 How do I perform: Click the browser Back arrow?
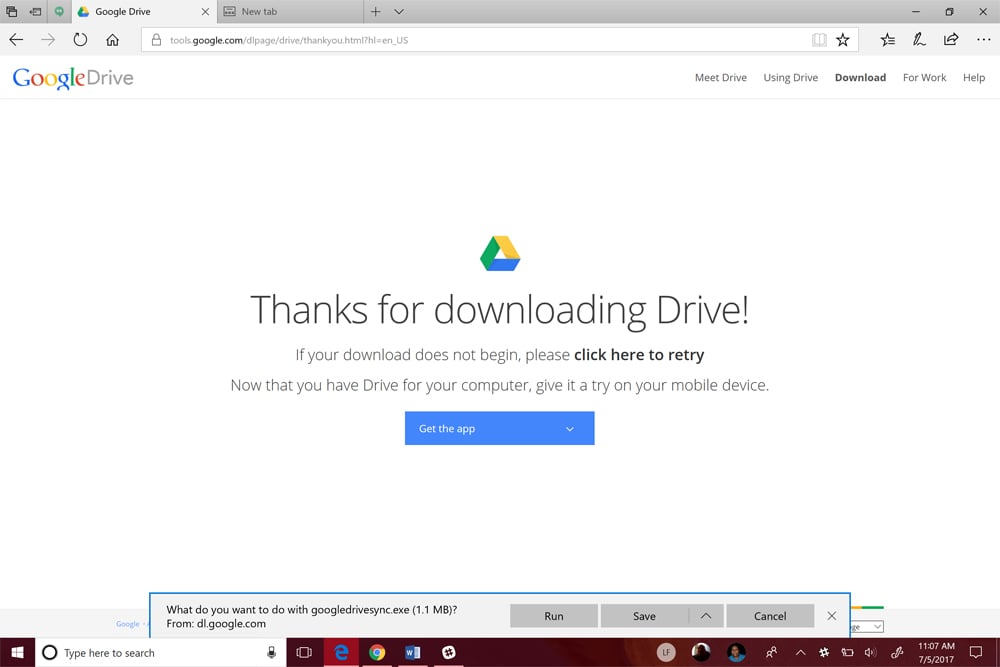16,40
